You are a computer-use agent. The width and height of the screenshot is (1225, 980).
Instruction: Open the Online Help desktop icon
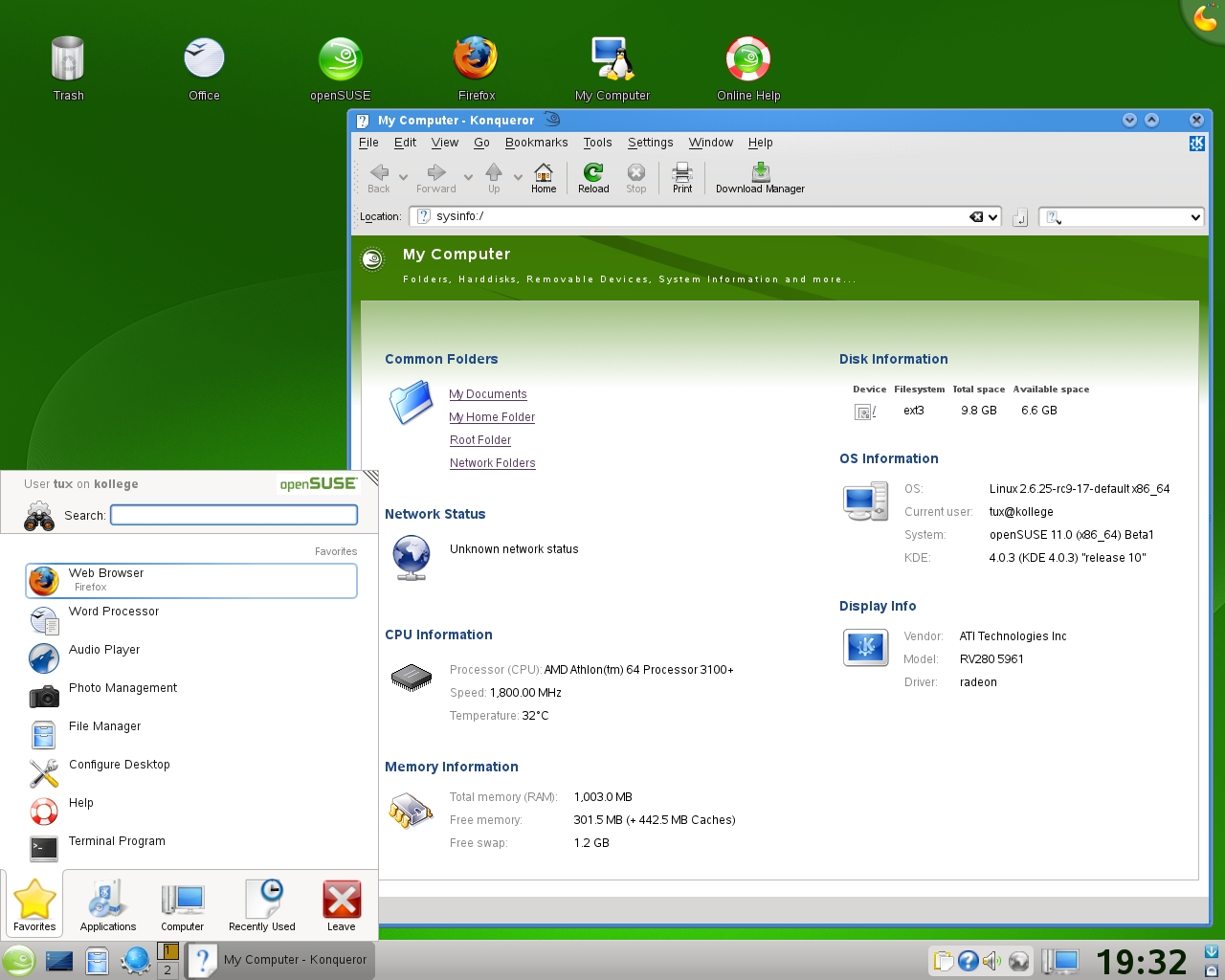click(x=748, y=67)
